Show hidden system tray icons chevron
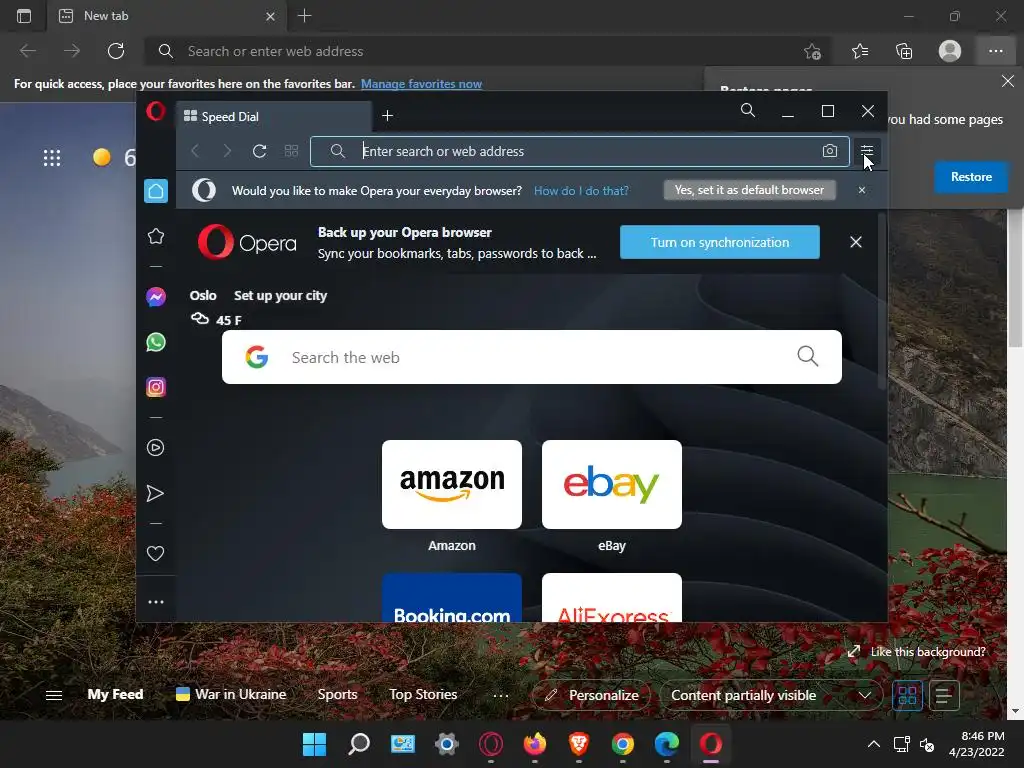1024x768 pixels. tap(873, 744)
